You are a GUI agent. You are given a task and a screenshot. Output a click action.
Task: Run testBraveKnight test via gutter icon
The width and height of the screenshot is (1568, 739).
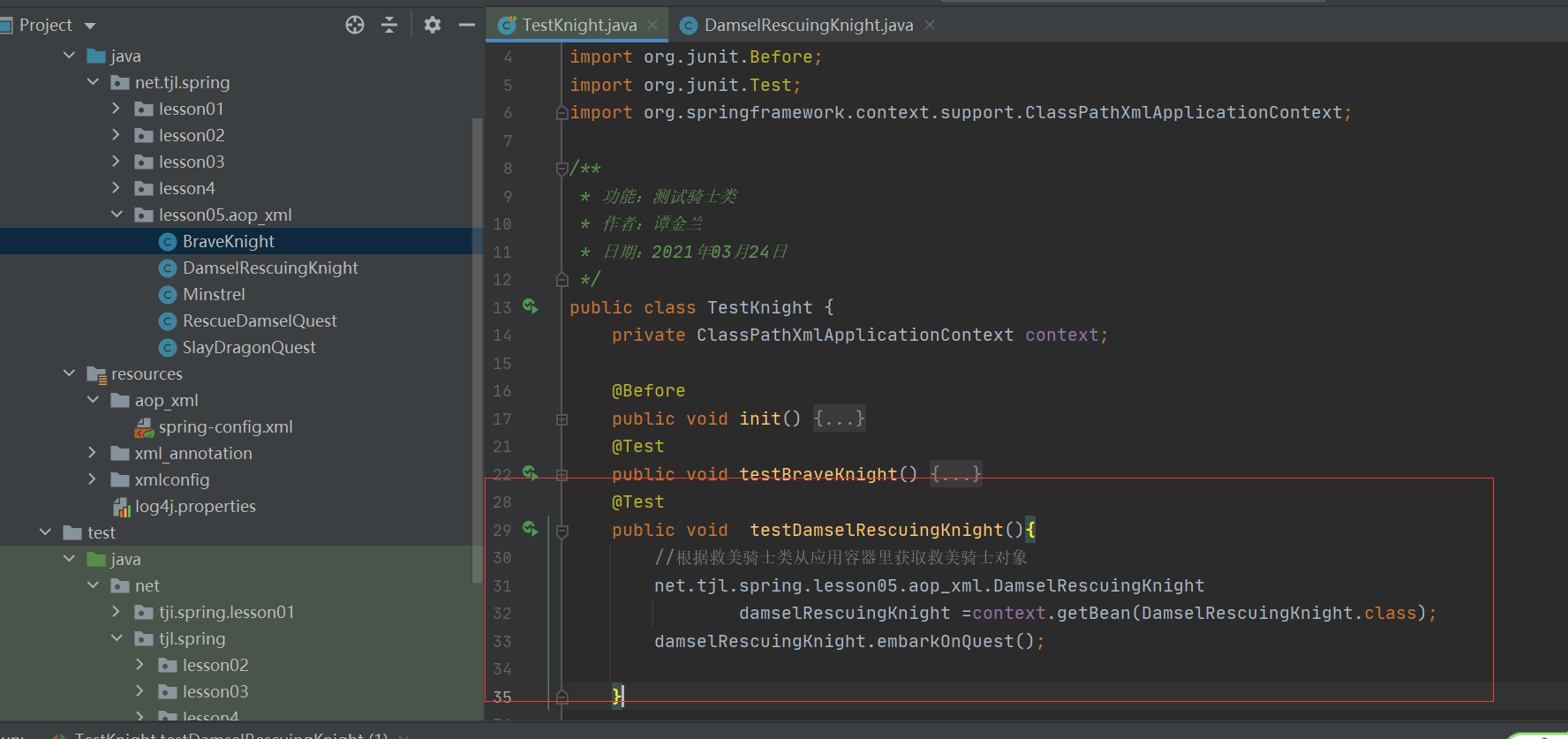pos(531,473)
